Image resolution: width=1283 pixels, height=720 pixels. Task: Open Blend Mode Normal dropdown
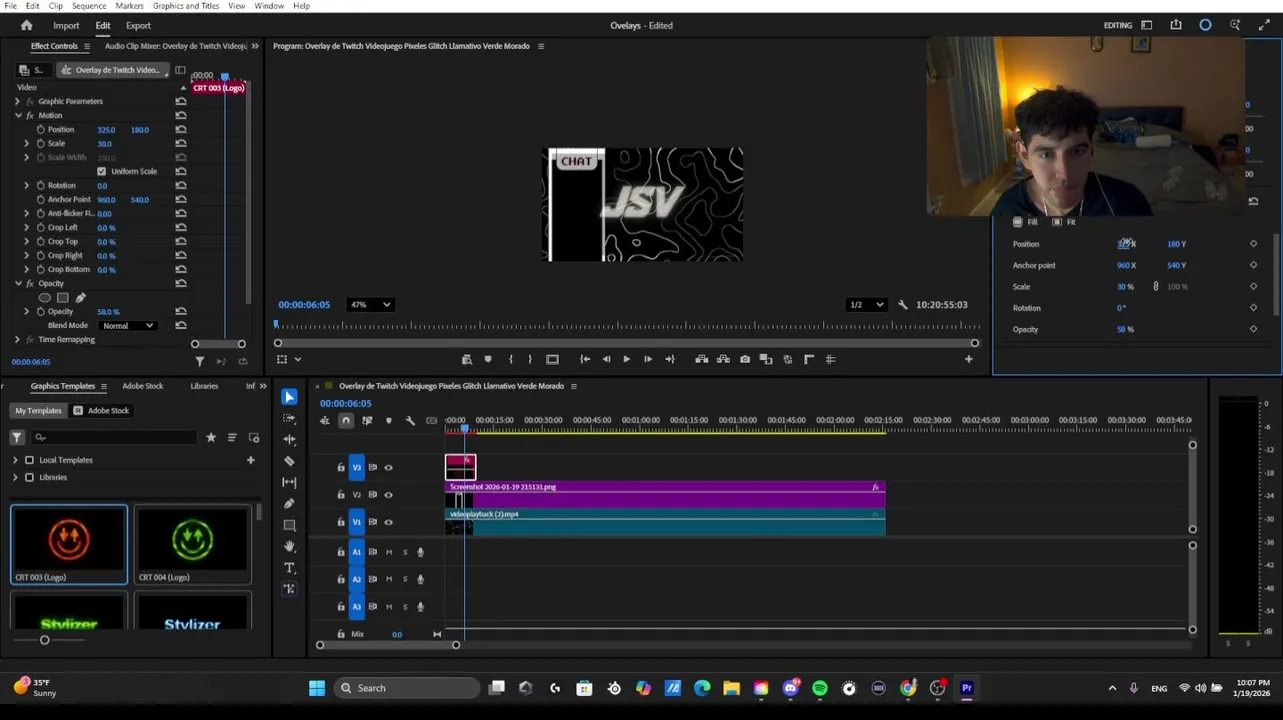click(127, 325)
